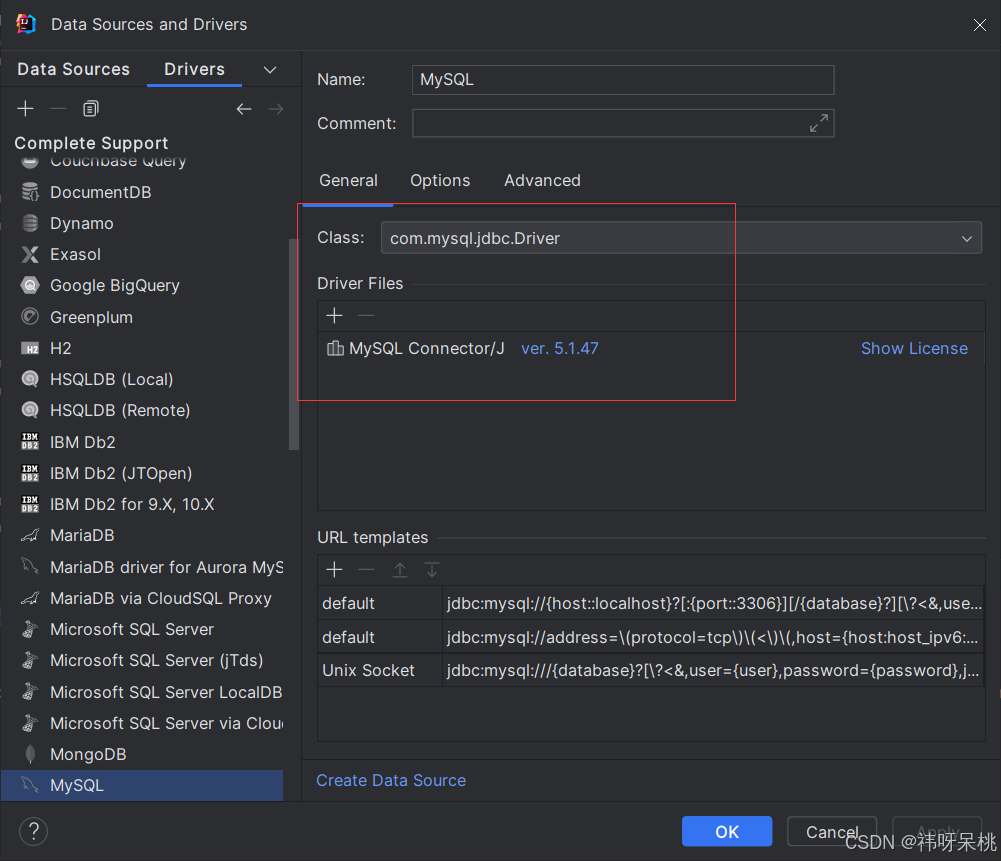Select HSQLDB (Local) driver
This screenshot has width=1001, height=861.
(x=142, y=380)
